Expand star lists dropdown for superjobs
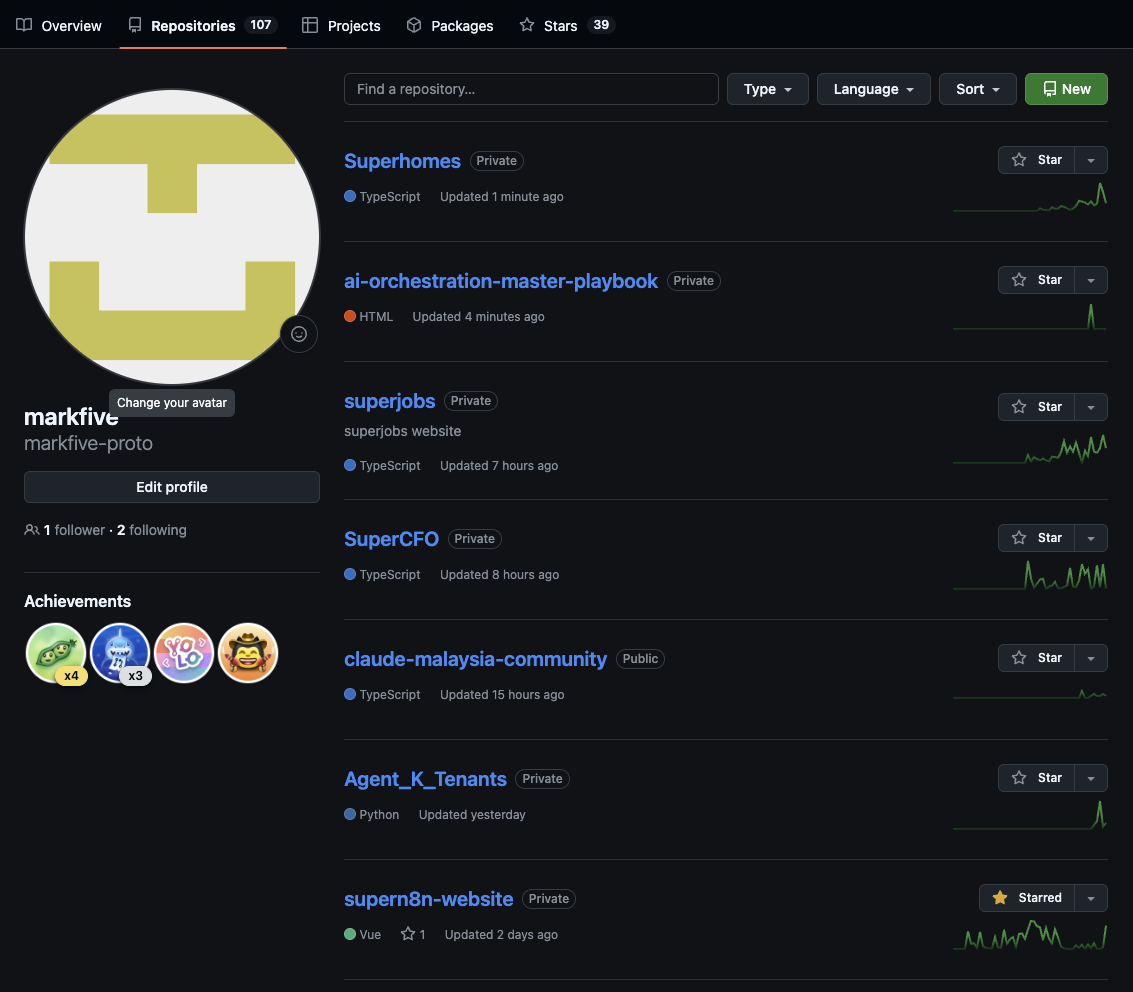This screenshot has width=1133, height=992. (1091, 407)
